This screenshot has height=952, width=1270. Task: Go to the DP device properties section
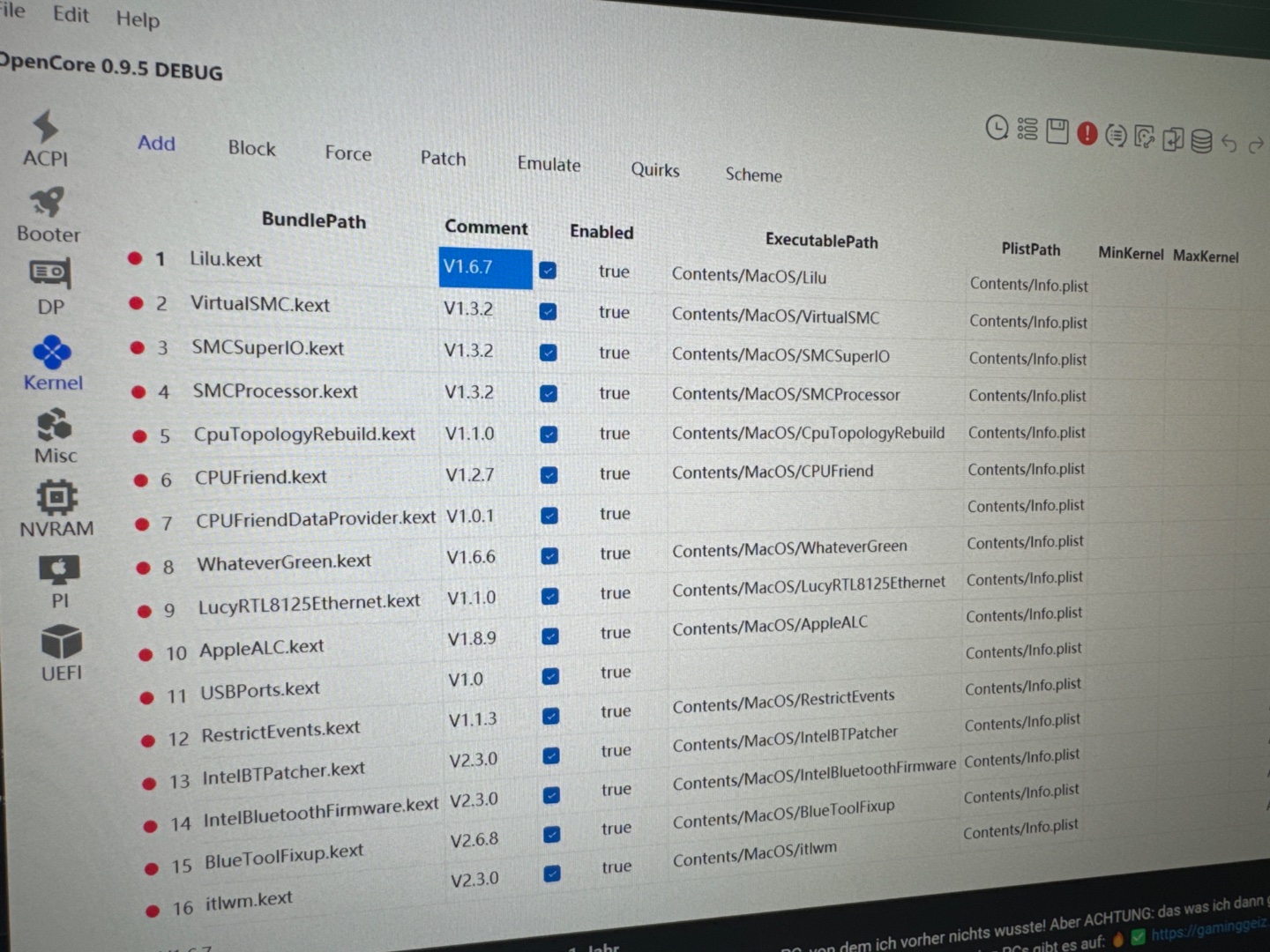point(50,287)
